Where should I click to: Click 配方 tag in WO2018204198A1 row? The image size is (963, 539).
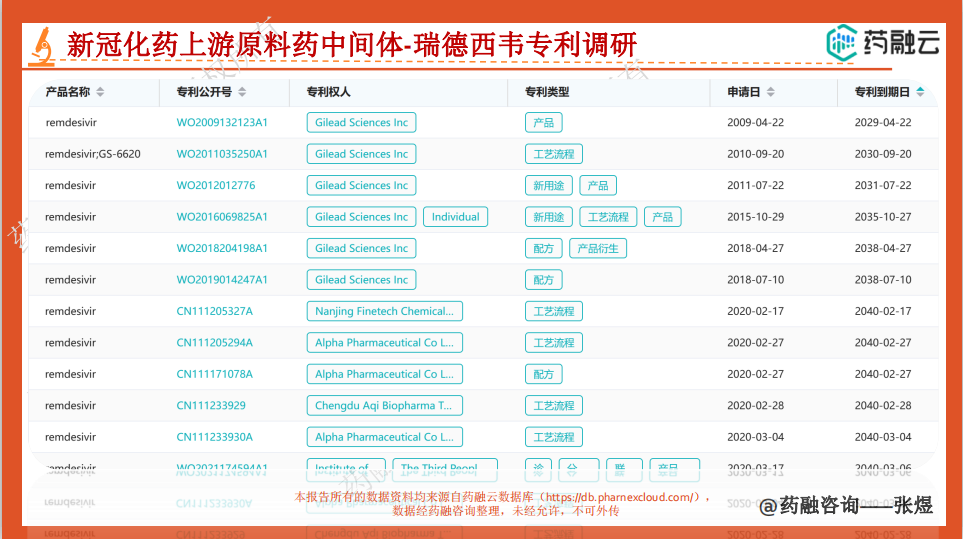coord(544,248)
